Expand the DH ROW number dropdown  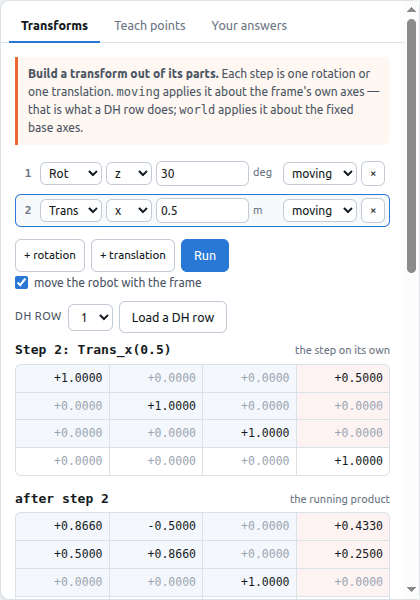(x=90, y=317)
